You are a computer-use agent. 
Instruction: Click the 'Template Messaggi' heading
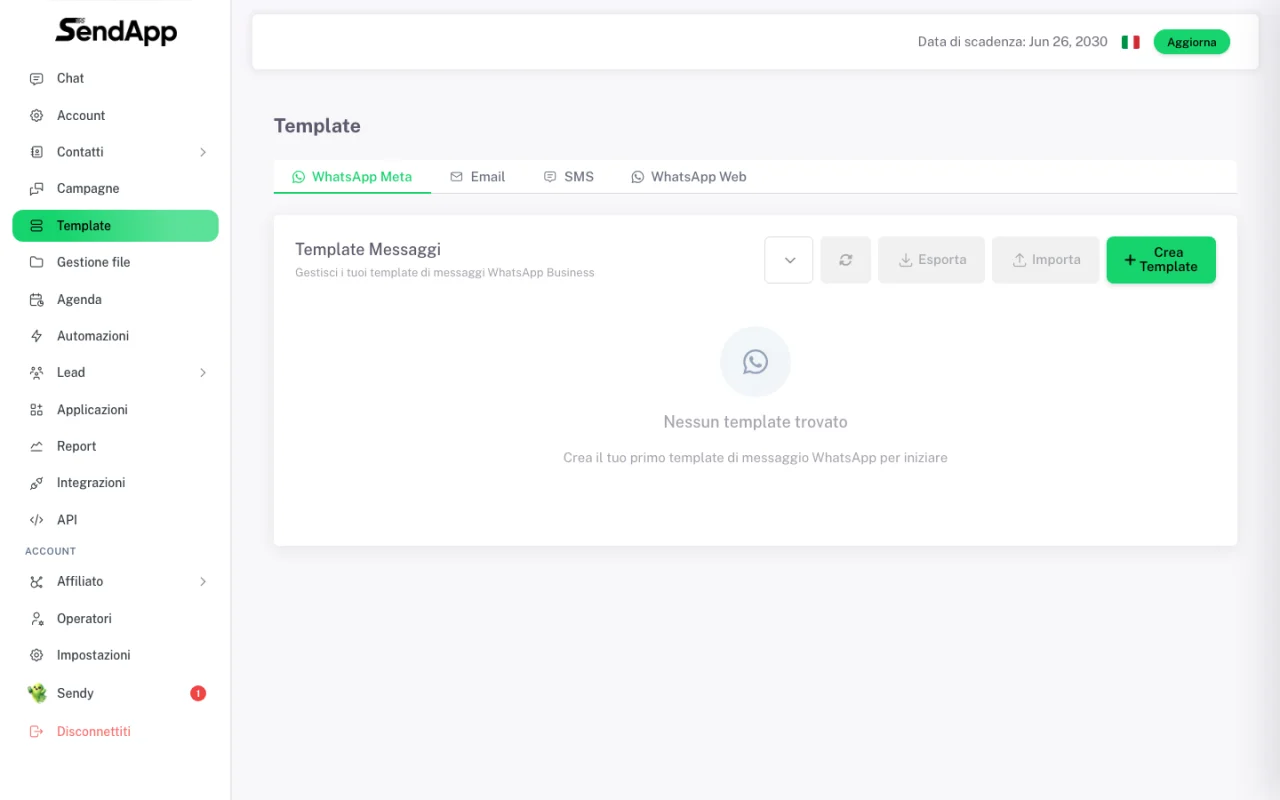pyautogui.click(x=368, y=250)
